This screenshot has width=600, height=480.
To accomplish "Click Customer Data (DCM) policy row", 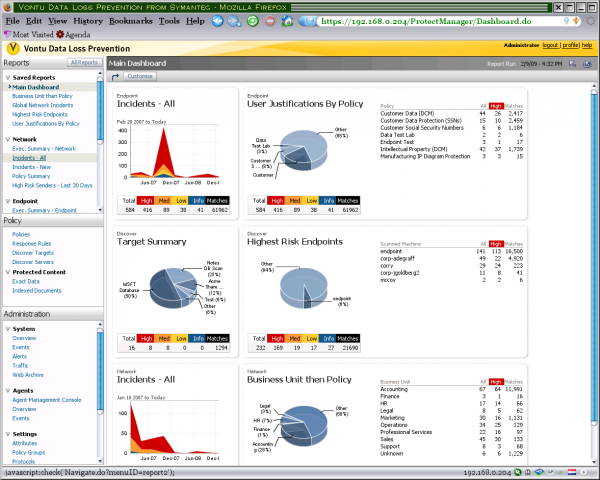I will 452,114.
